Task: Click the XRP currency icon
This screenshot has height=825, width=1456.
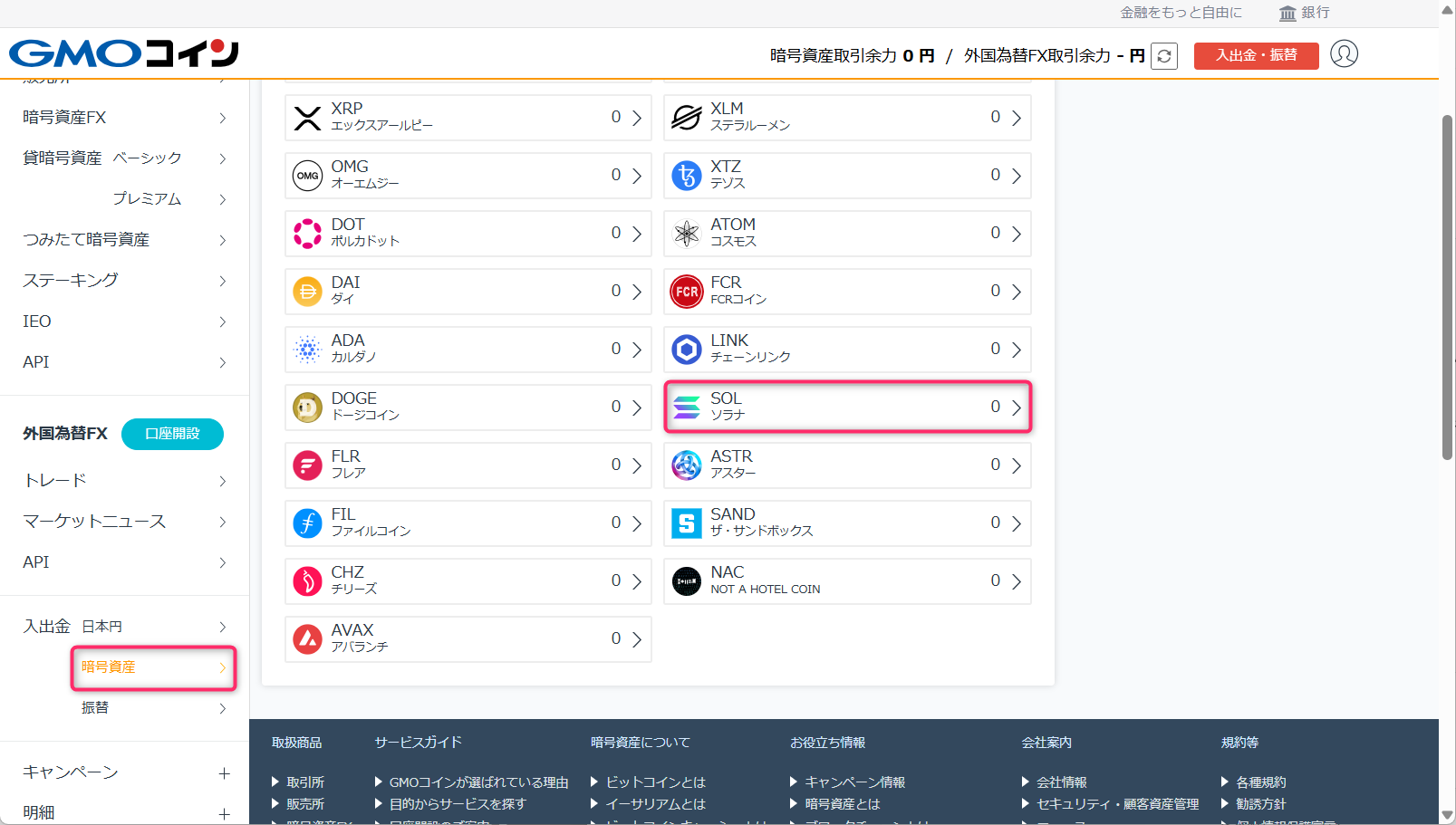Action: coord(307,117)
